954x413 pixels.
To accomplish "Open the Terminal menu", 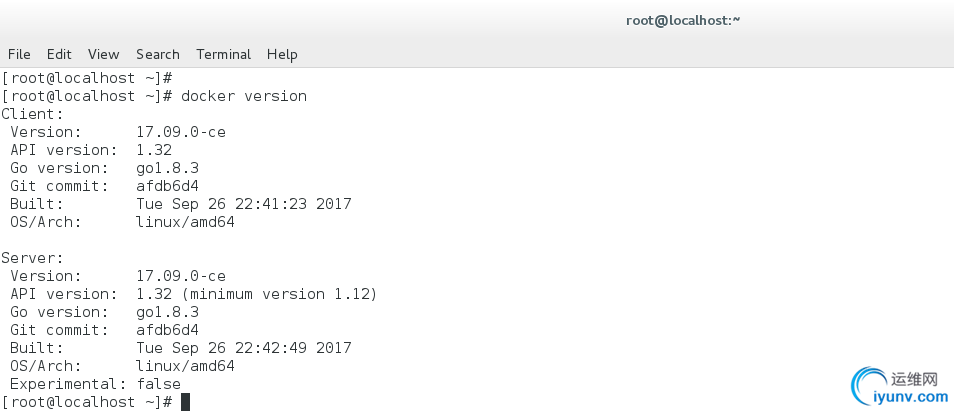I will click(223, 54).
